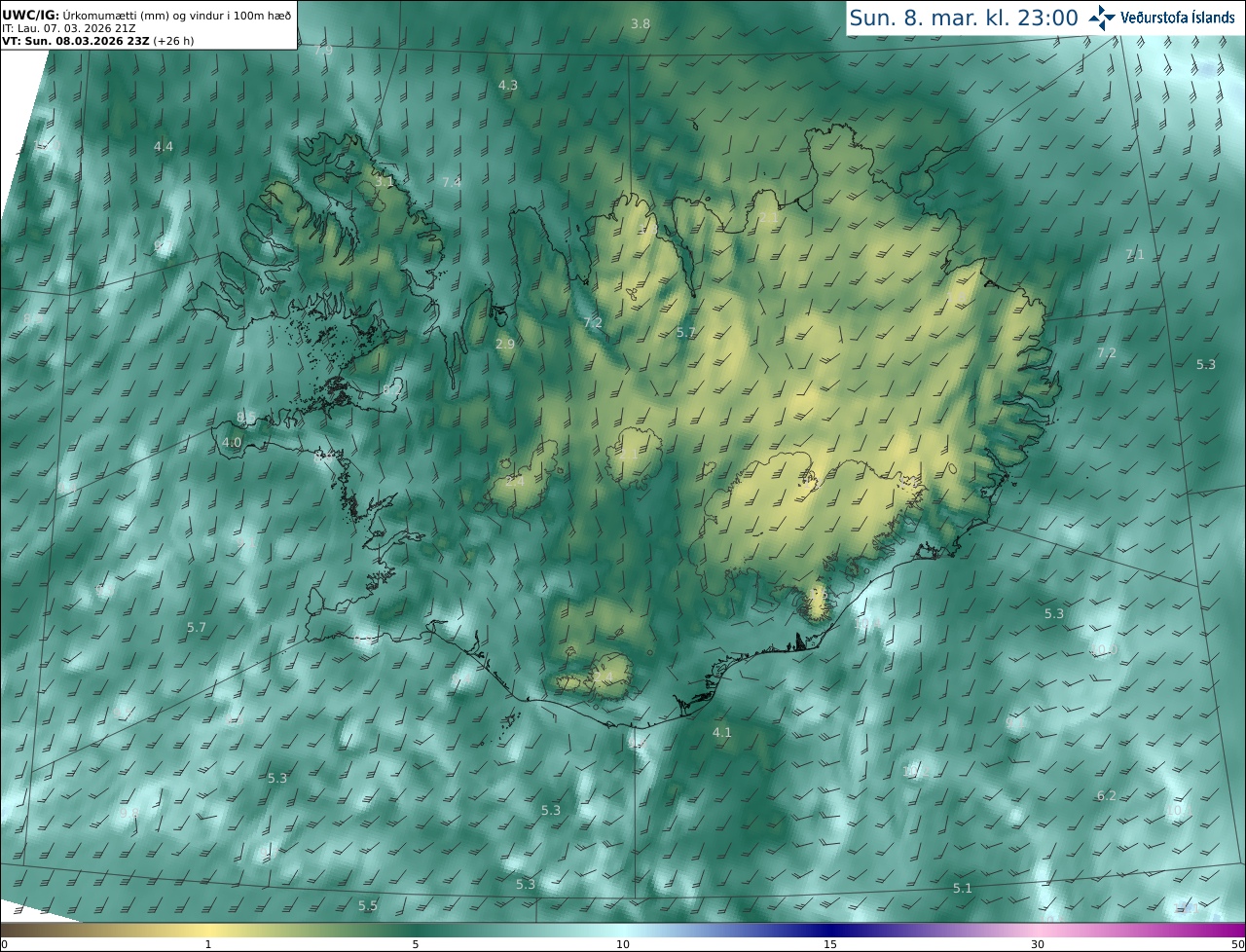
Task: Click the 'Sun. 8. mar. kl. 23:00' timestamp
Action: [963, 18]
